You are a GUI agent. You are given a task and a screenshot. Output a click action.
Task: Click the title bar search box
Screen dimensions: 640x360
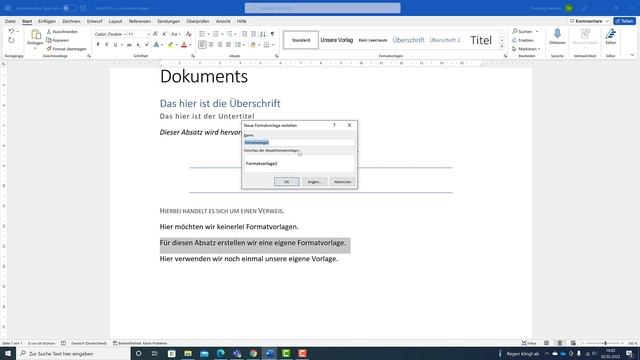tap(322, 8)
